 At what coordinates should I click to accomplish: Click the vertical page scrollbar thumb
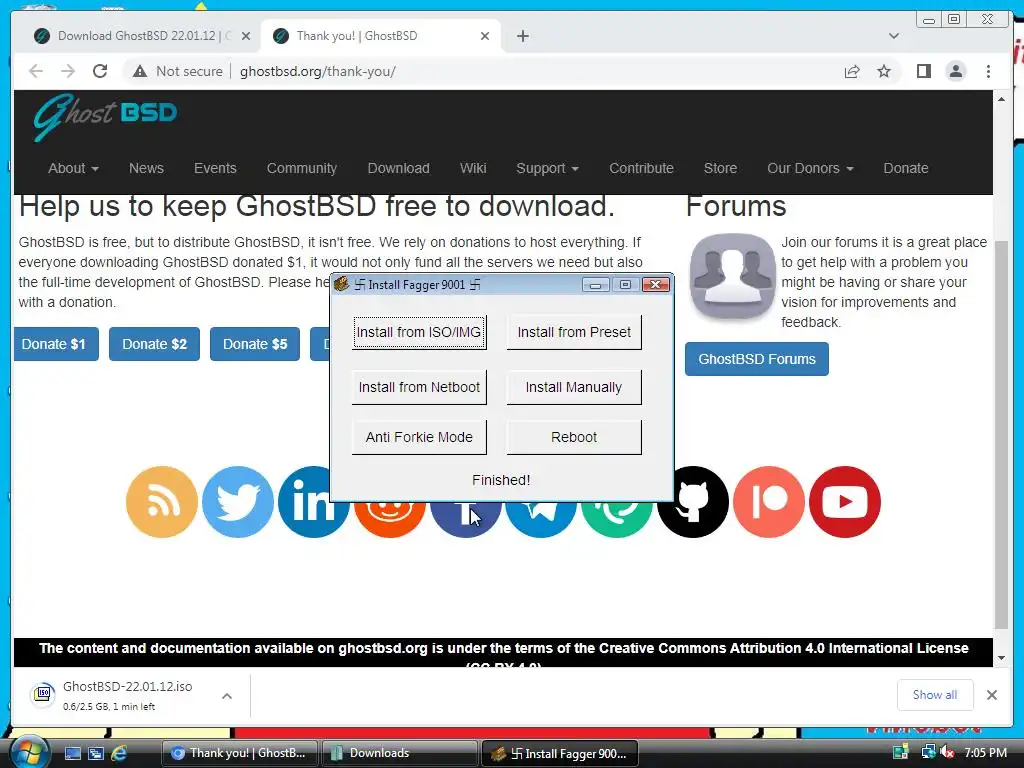click(1001, 434)
